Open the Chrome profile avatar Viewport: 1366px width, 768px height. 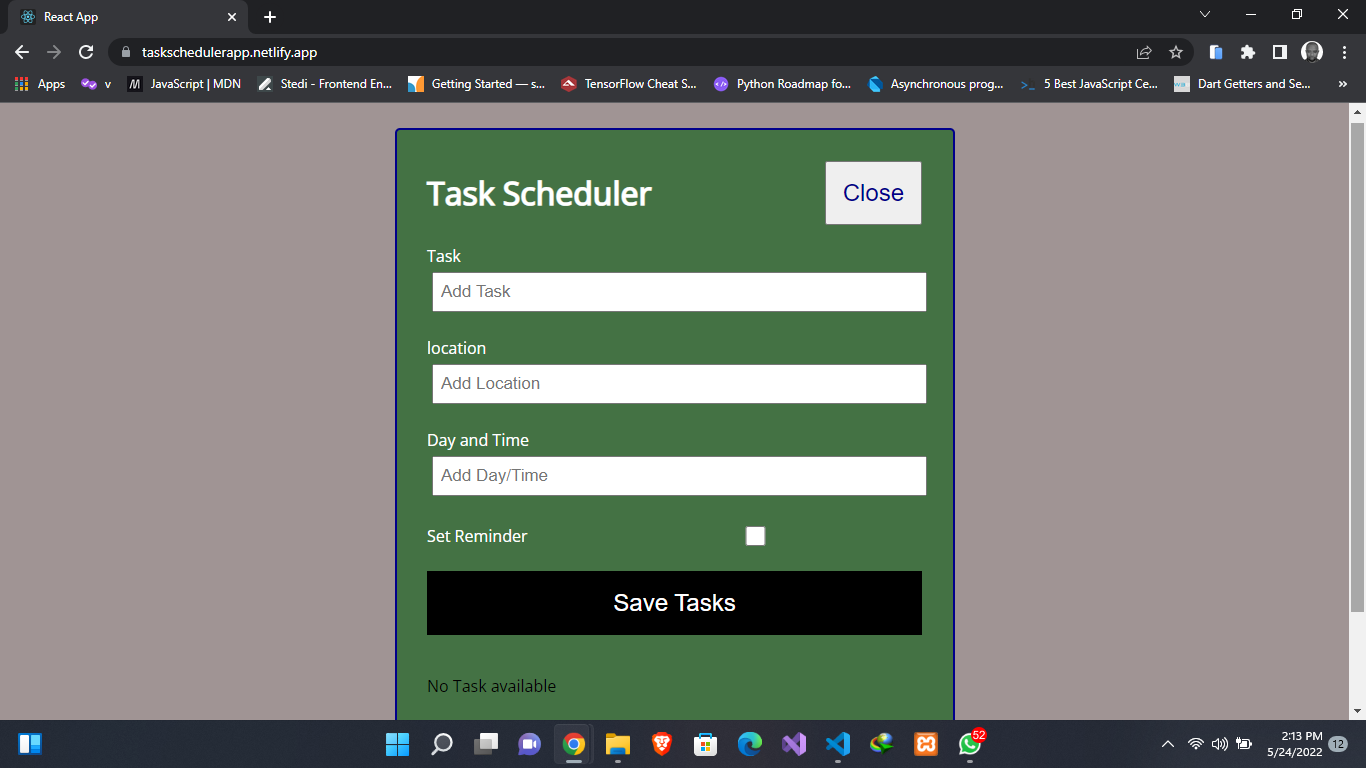click(1312, 52)
